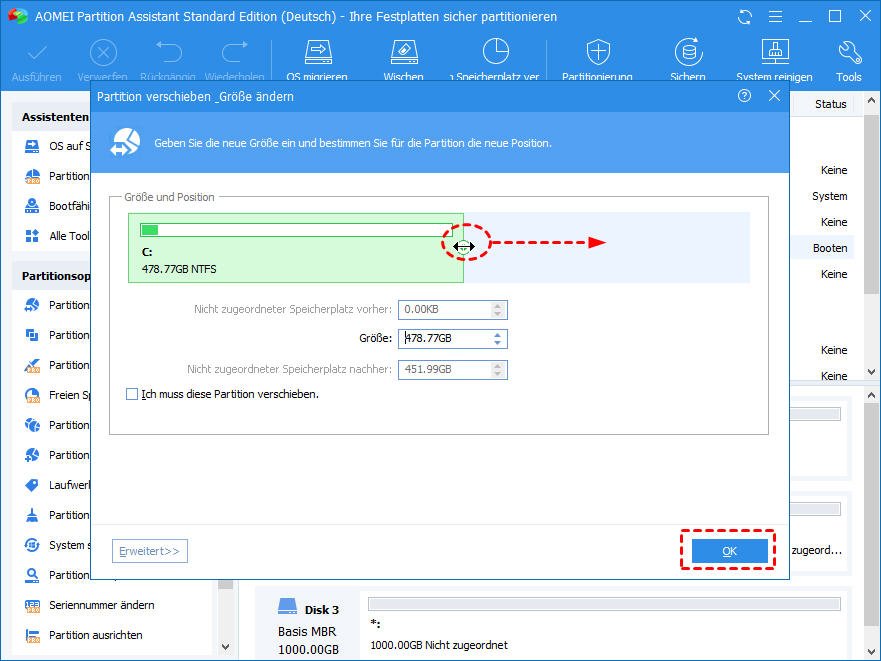Click the System sidebar item icon
This screenshot has height=661, width=881.
33,545
